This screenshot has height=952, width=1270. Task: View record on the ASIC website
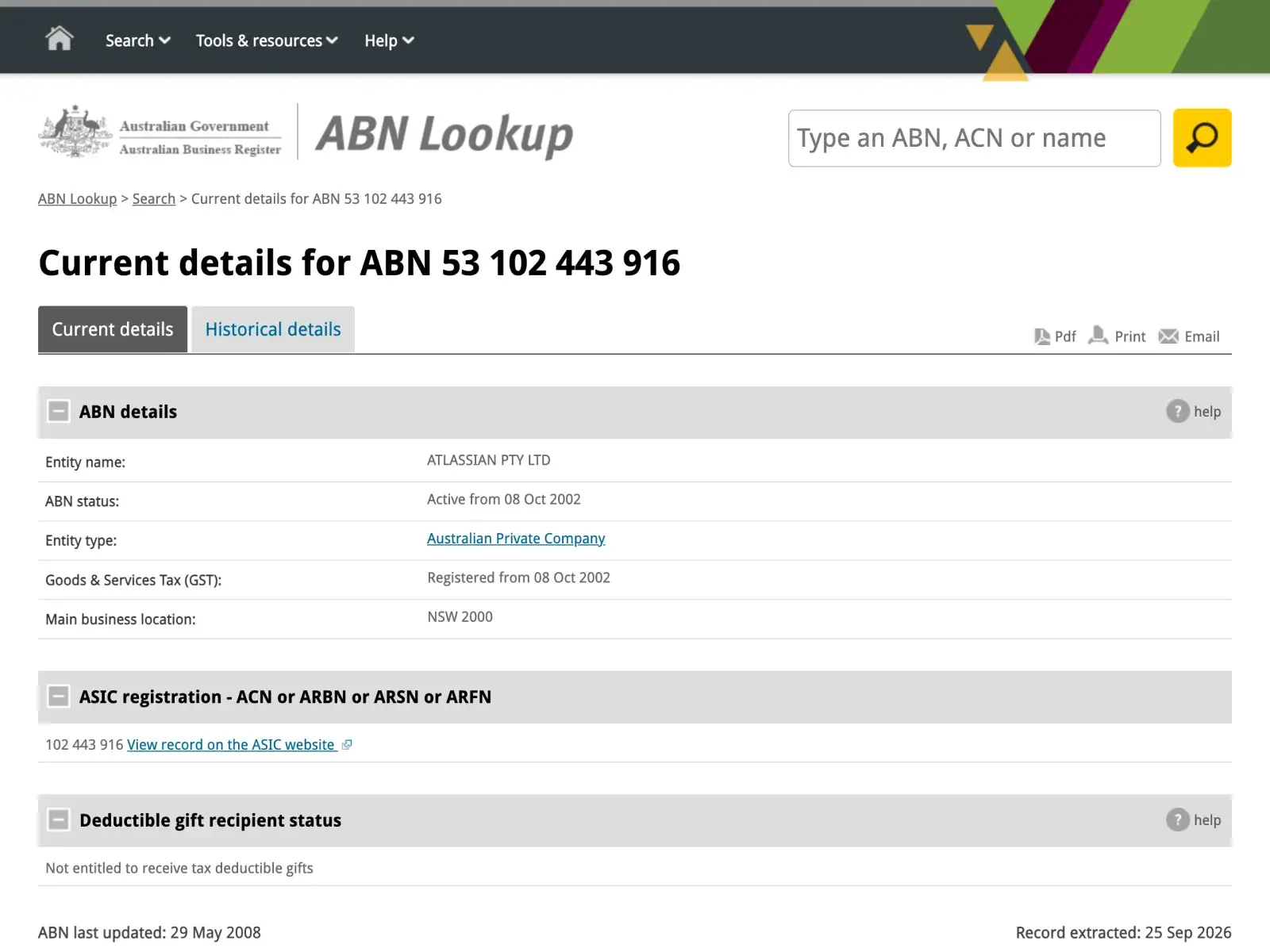[x=231, y=745]
